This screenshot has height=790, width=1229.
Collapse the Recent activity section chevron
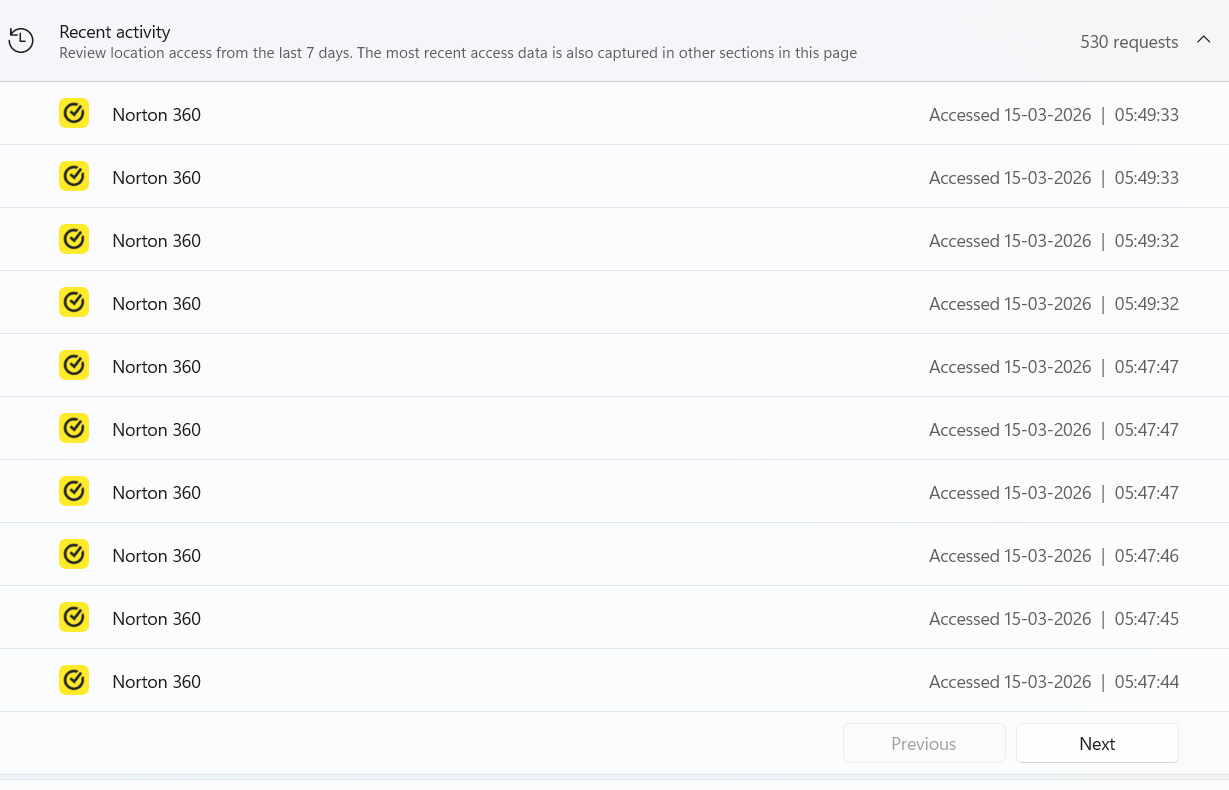[x=1204, y=41]
